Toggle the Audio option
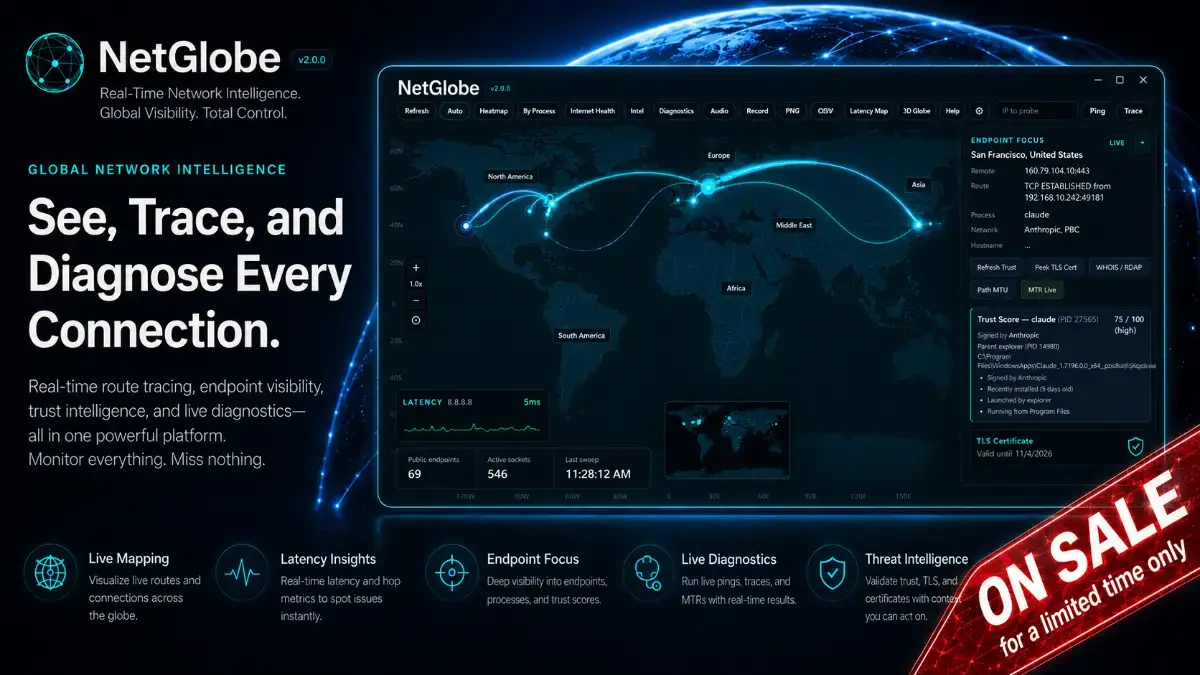The image size is (1200, 675). [x=719, y=111]
